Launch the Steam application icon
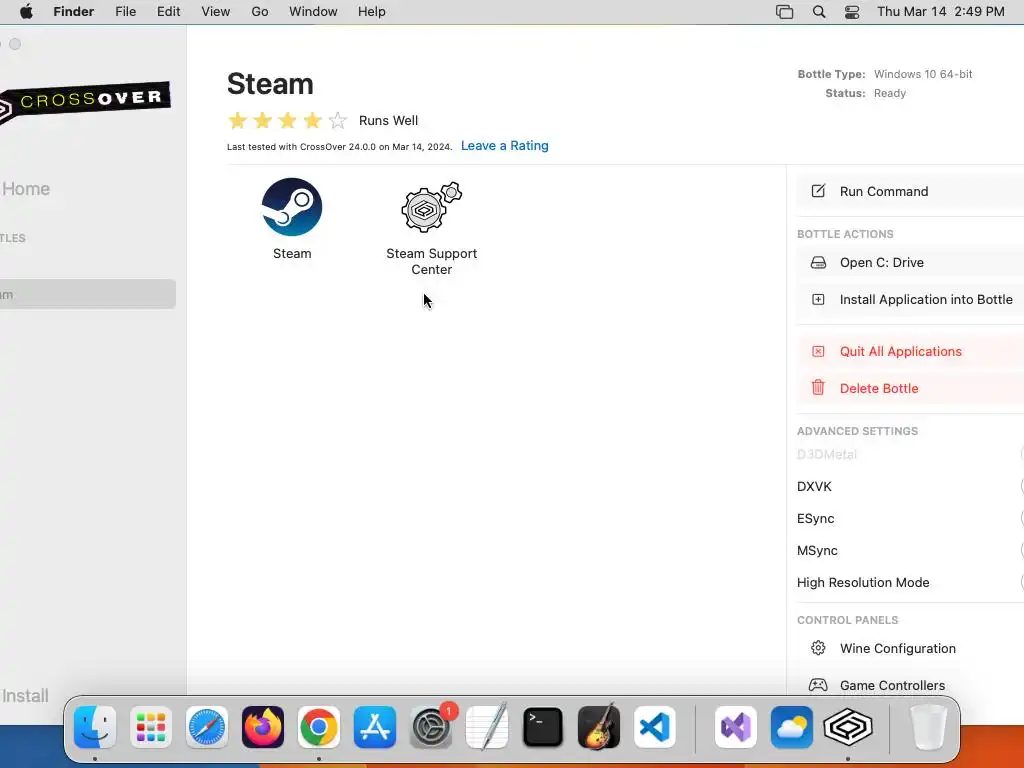Image resolution: width=1024 pixels, height=768 pixels. click(x=291, y=207)
